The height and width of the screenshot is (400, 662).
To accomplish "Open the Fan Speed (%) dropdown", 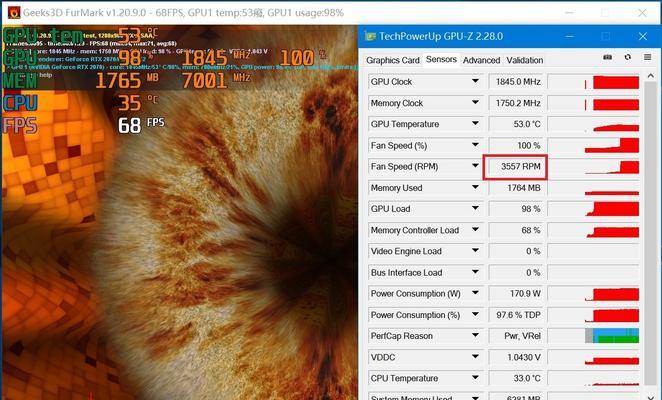I will [x=475, y=145].
